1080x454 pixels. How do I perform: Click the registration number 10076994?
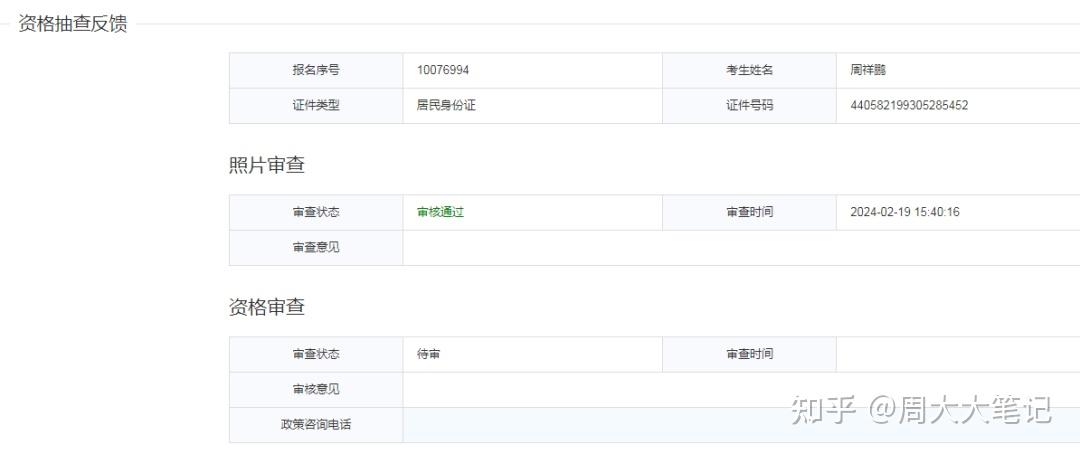pyautogui.click(x=443, y=70)
